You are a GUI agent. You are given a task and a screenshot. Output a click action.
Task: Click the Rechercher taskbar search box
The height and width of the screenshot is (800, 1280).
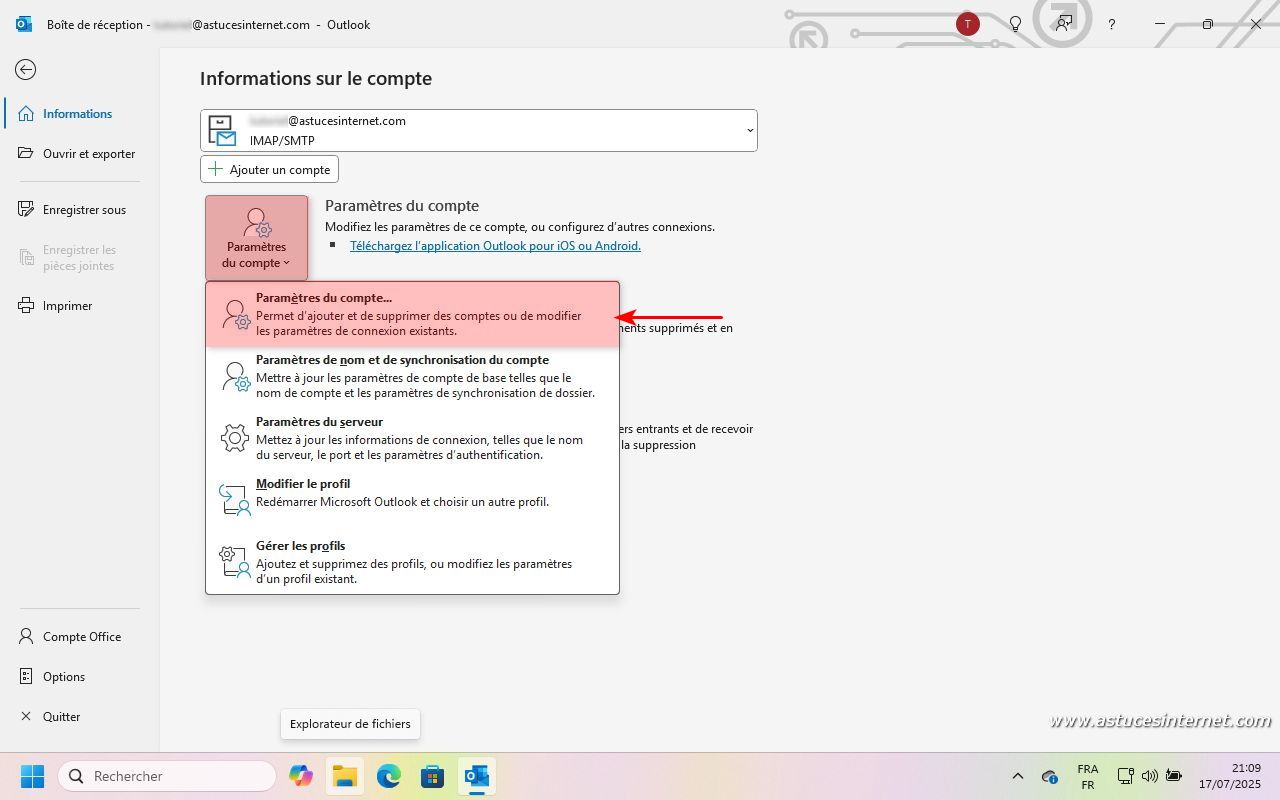167,776
